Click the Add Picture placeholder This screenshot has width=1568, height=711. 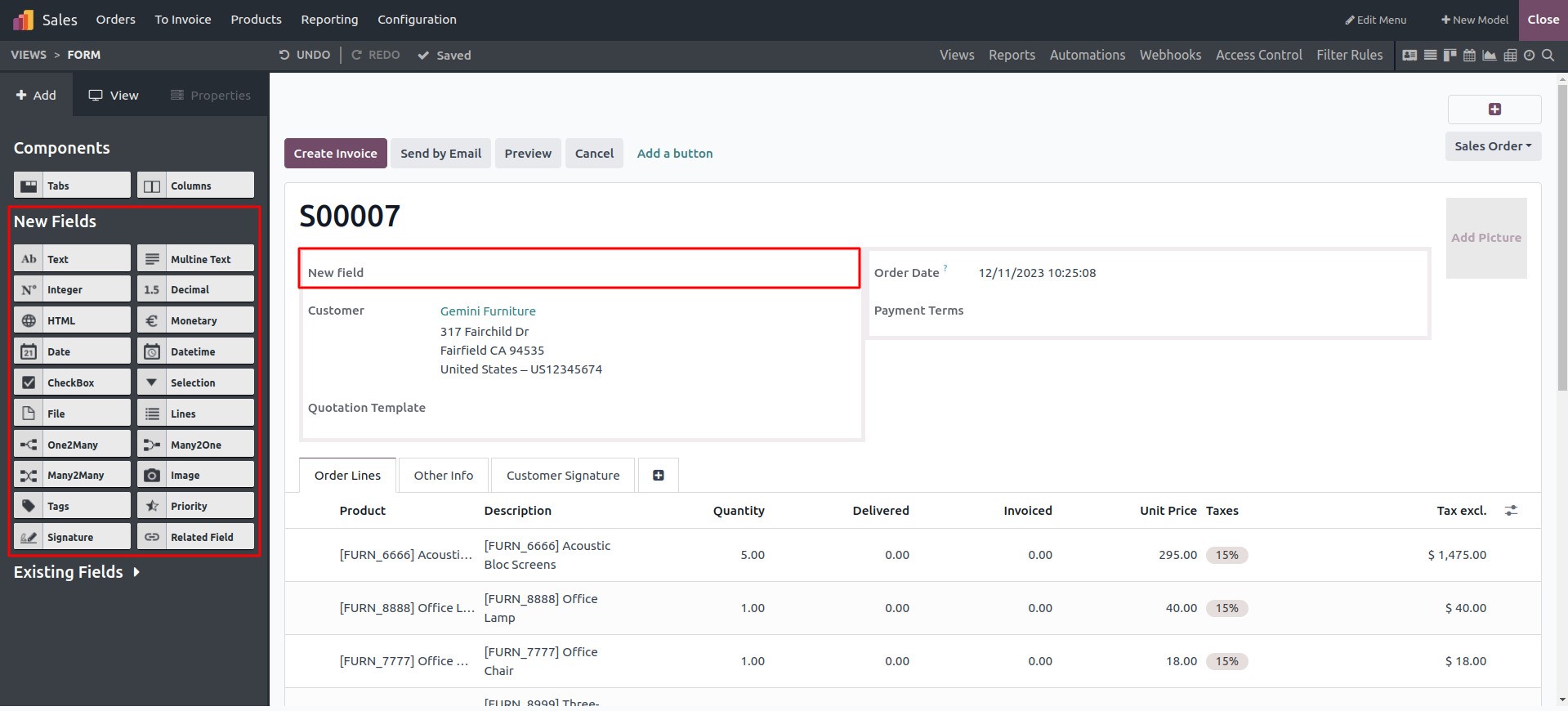click(x=1486, y=238)
